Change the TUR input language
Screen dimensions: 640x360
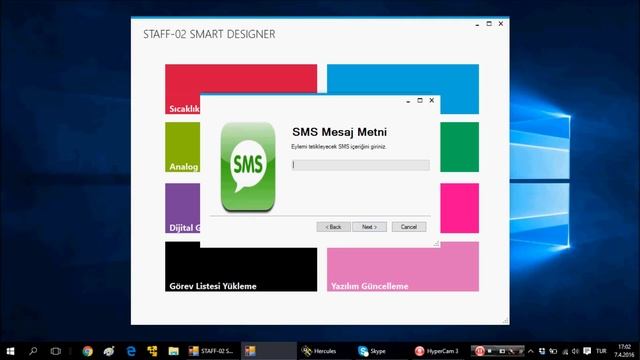coord(601,351)
